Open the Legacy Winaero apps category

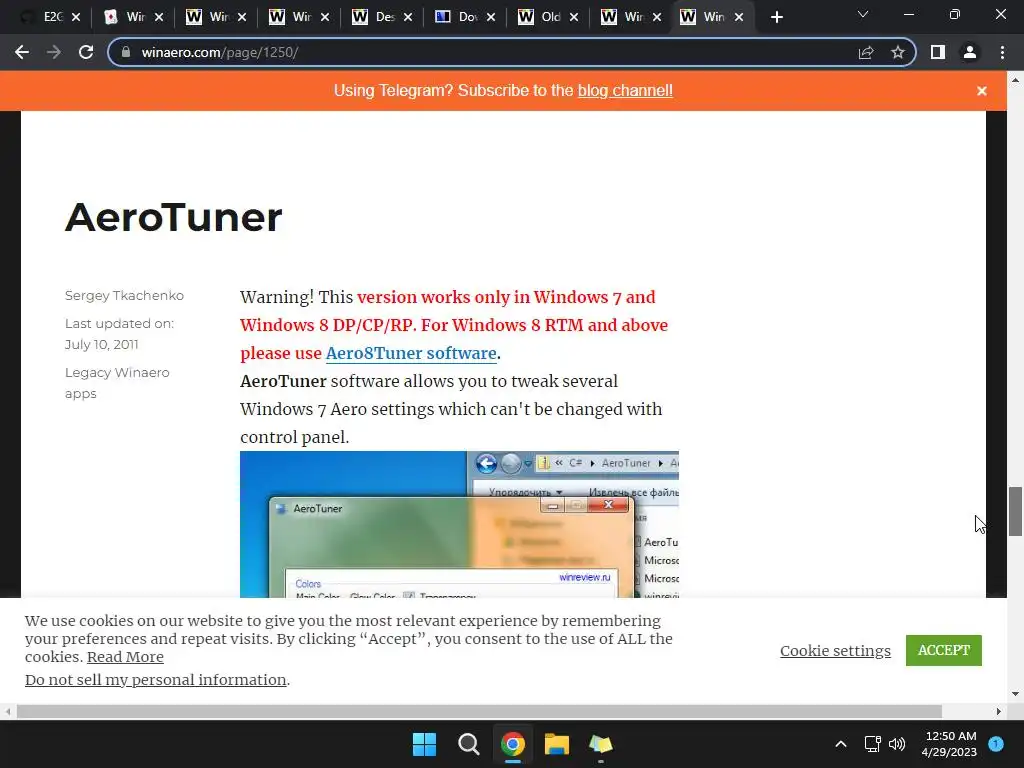coord(117,383)
